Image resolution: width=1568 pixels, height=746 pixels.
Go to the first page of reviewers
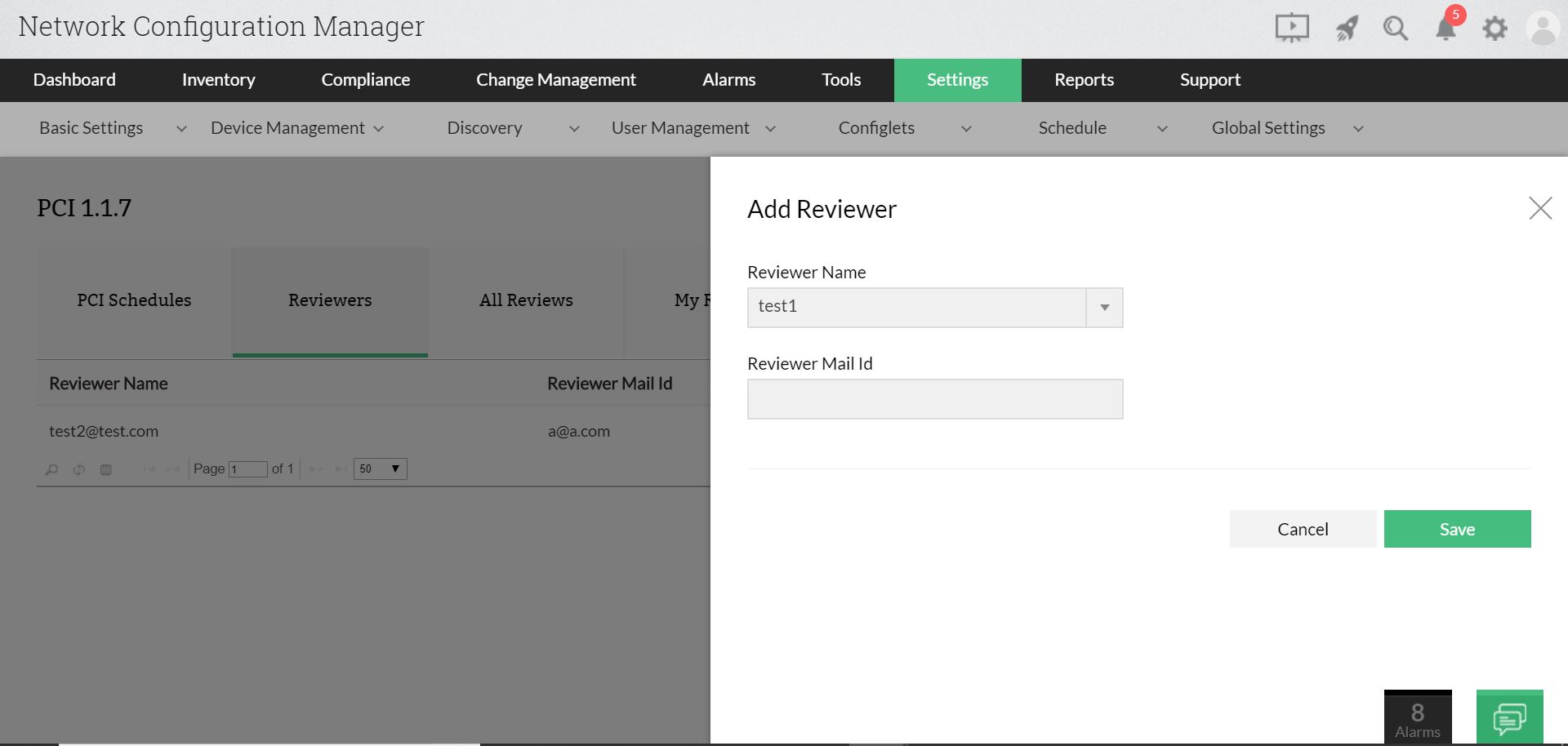[149, 469]
